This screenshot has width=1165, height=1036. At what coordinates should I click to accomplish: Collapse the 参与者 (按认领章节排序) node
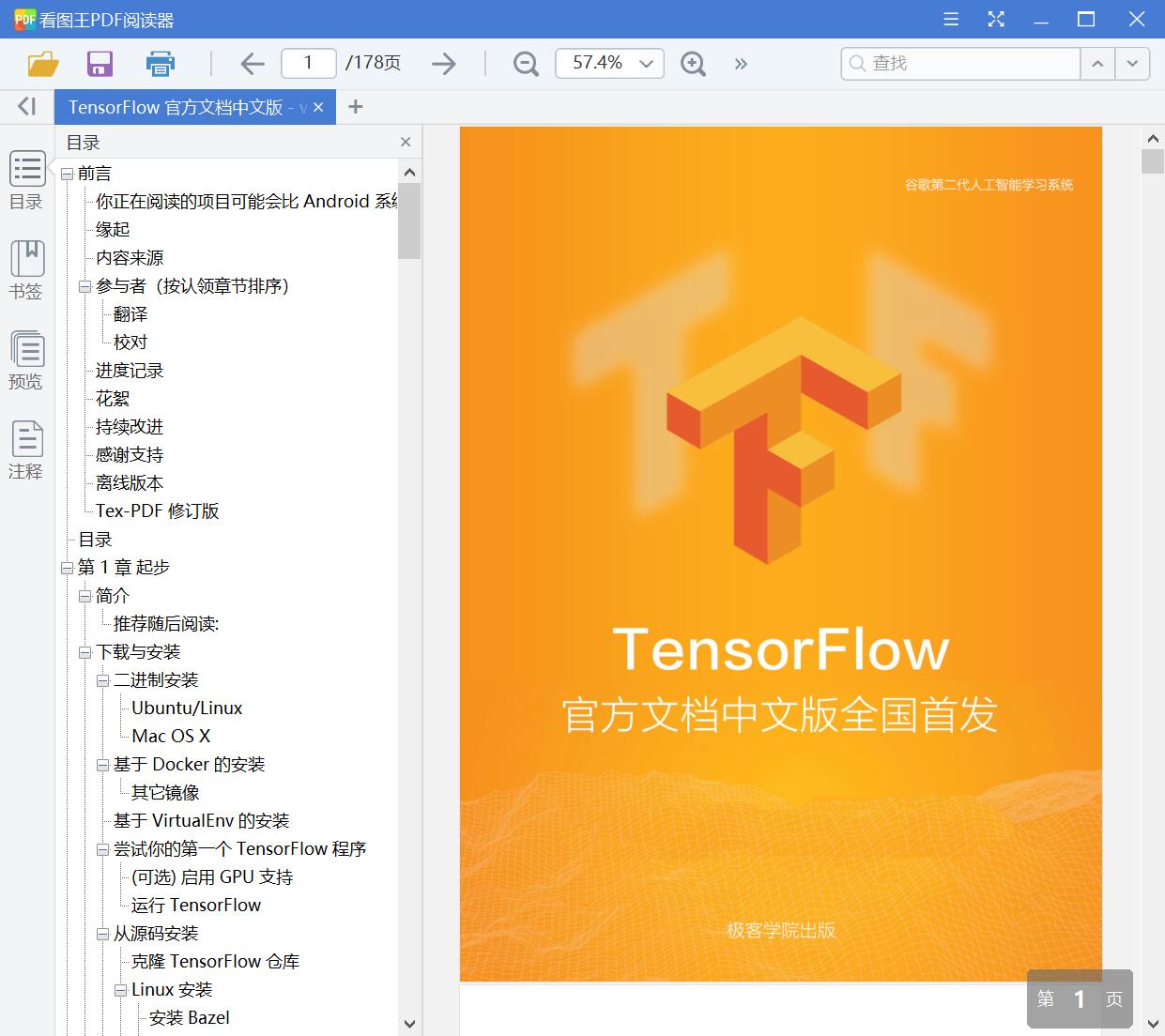84,286
